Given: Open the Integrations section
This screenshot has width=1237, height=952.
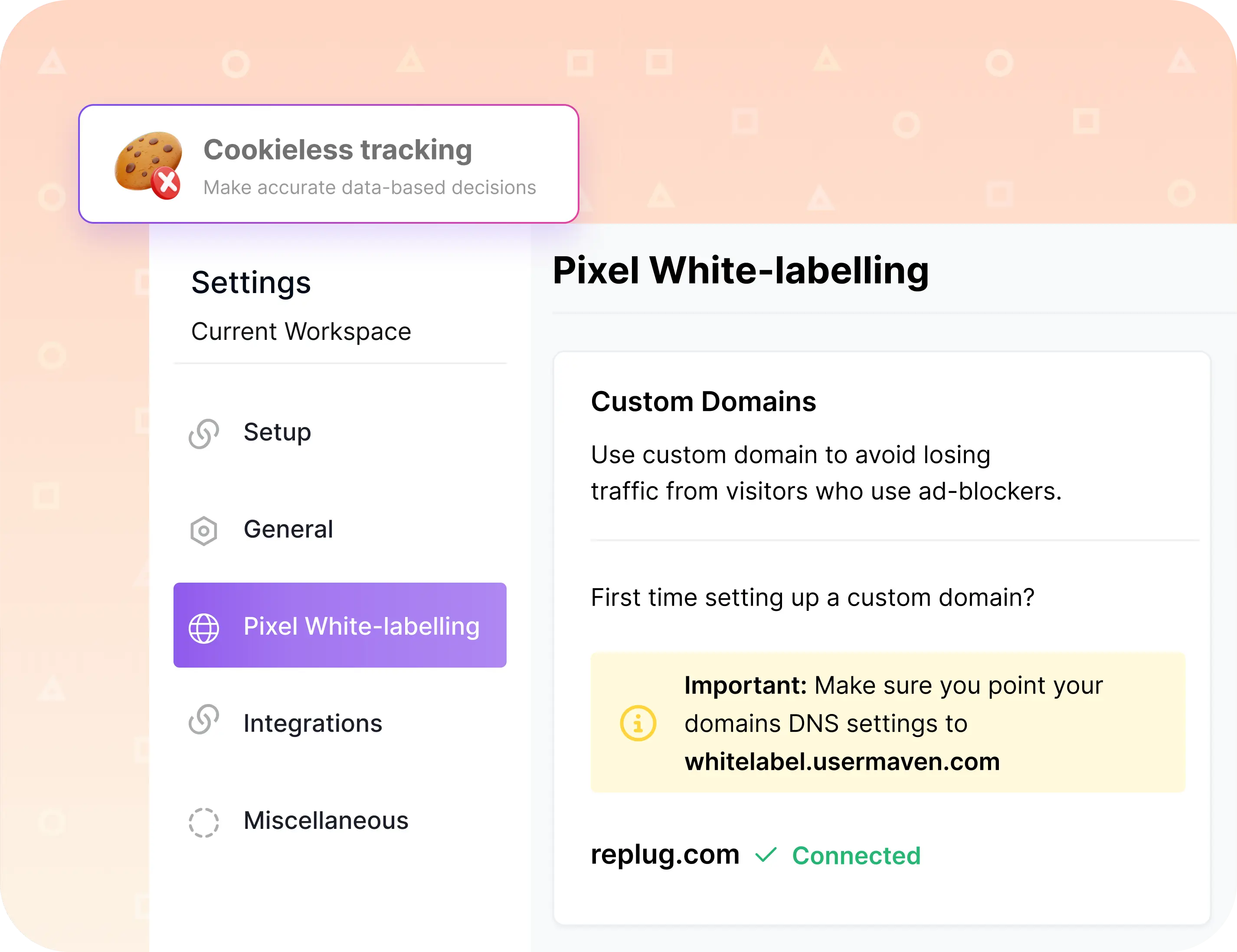Looking at the screenshot, I should (311, 723).
